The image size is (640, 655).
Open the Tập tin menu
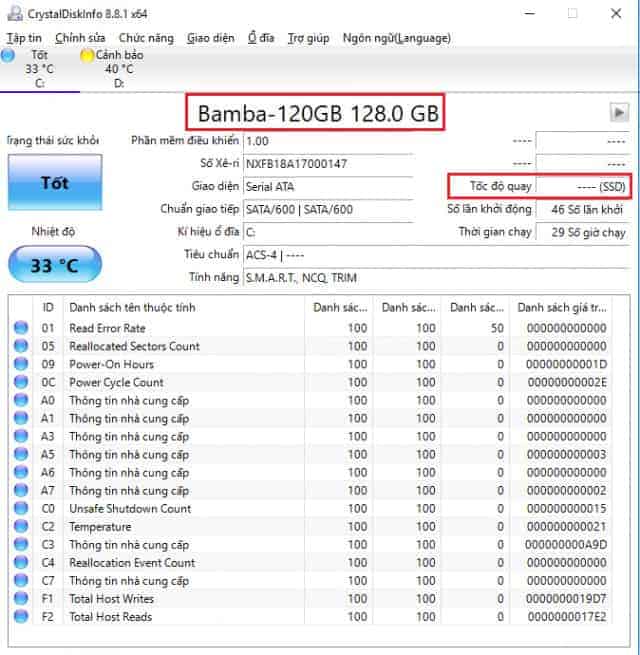coord(24,38)
